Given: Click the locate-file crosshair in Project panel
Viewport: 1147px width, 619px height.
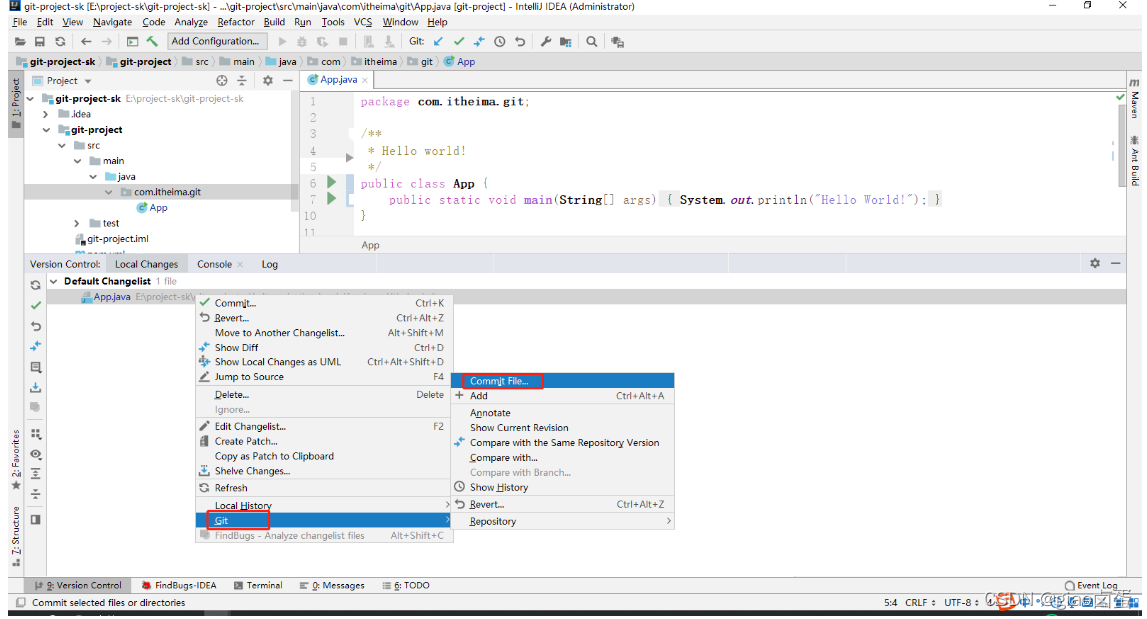Looking at the screenshot, I should (x=222, y=80).
